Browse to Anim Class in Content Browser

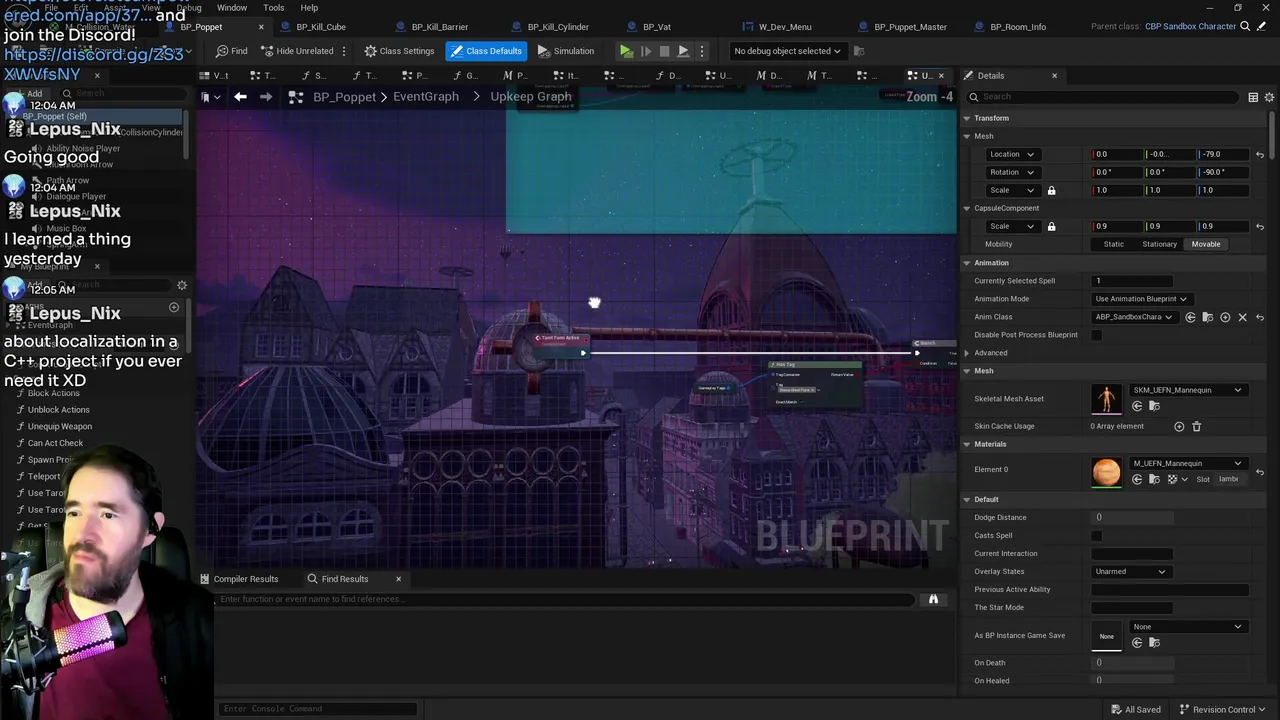[x=1207, y=317]
